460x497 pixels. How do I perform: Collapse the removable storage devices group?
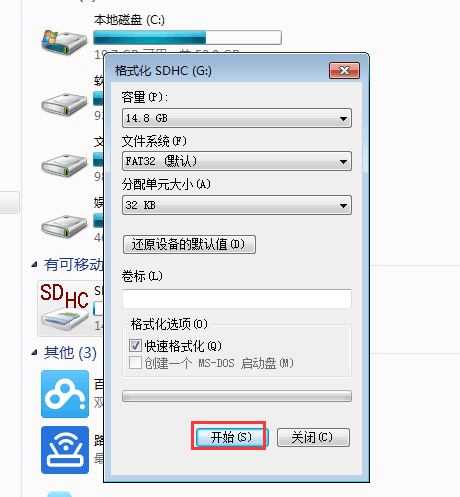(34, 265)
